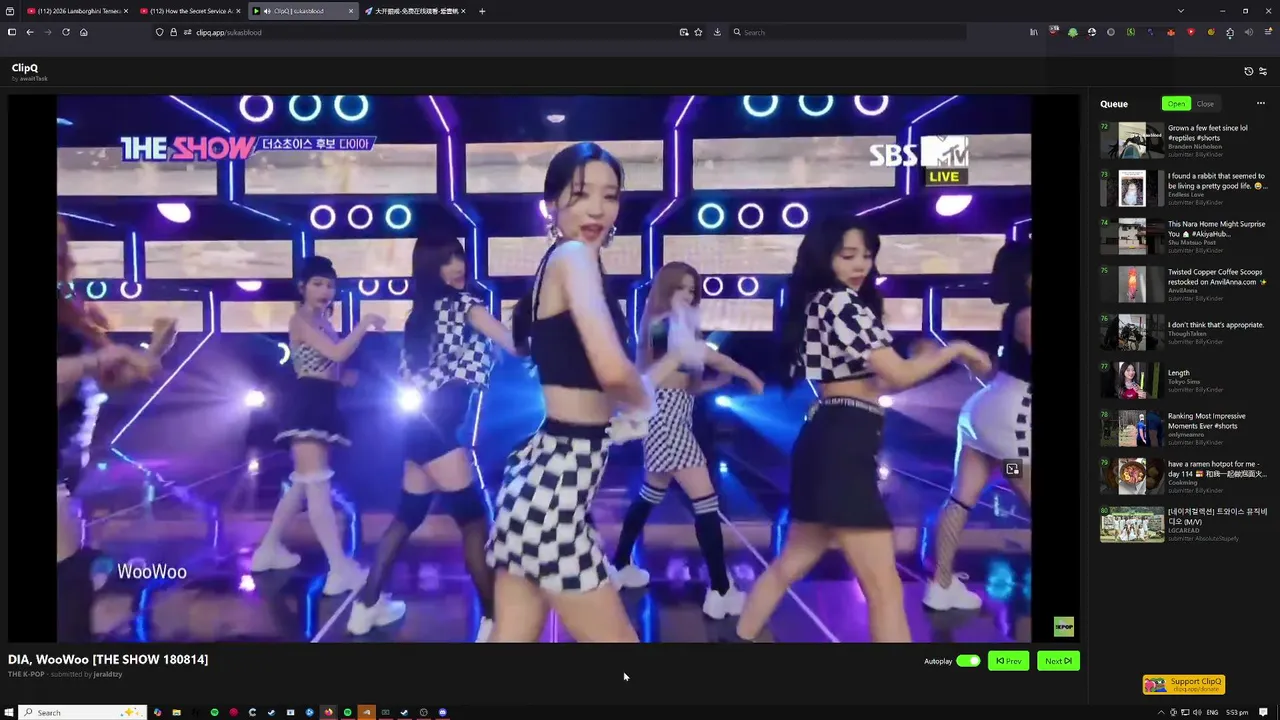
Task: Skip to next clip with Next button
Action: 1058,661
